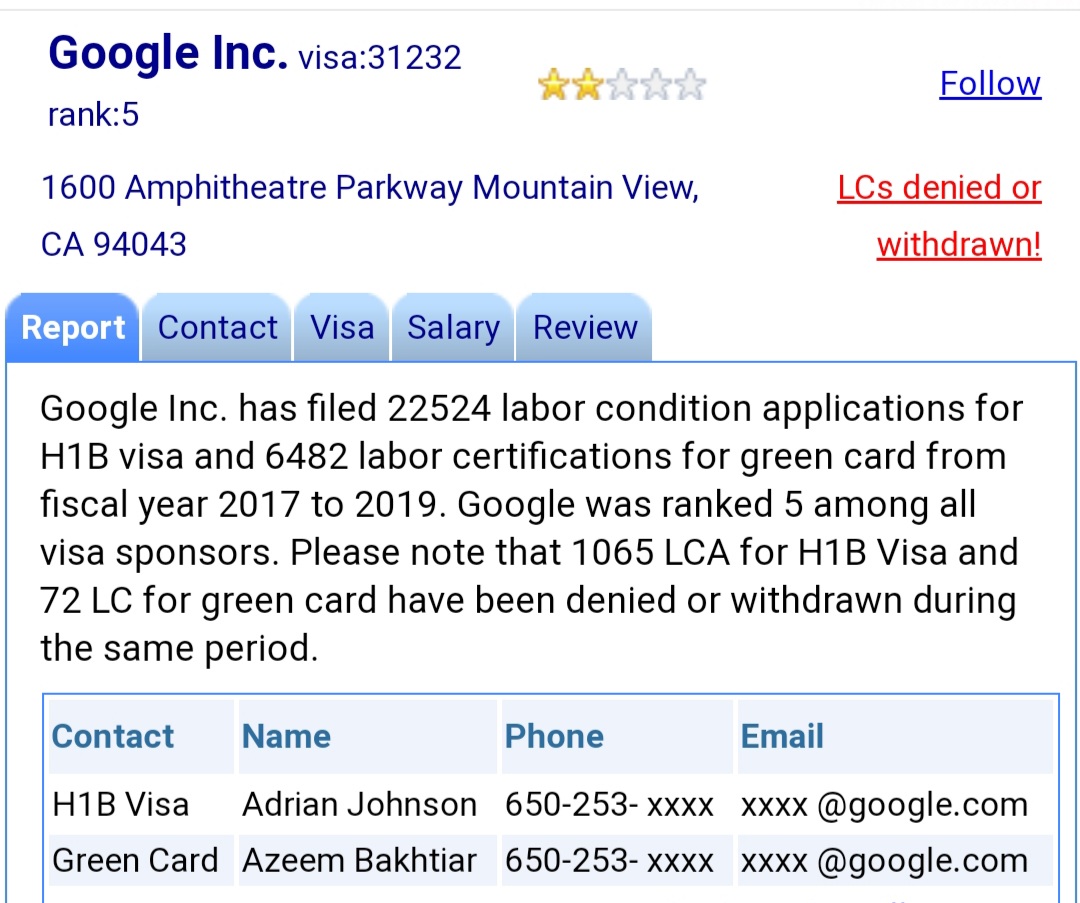Image resolution: width=1080 pixels, height=903 pixels.
Task: Click the Email column header
Action: 782,736
